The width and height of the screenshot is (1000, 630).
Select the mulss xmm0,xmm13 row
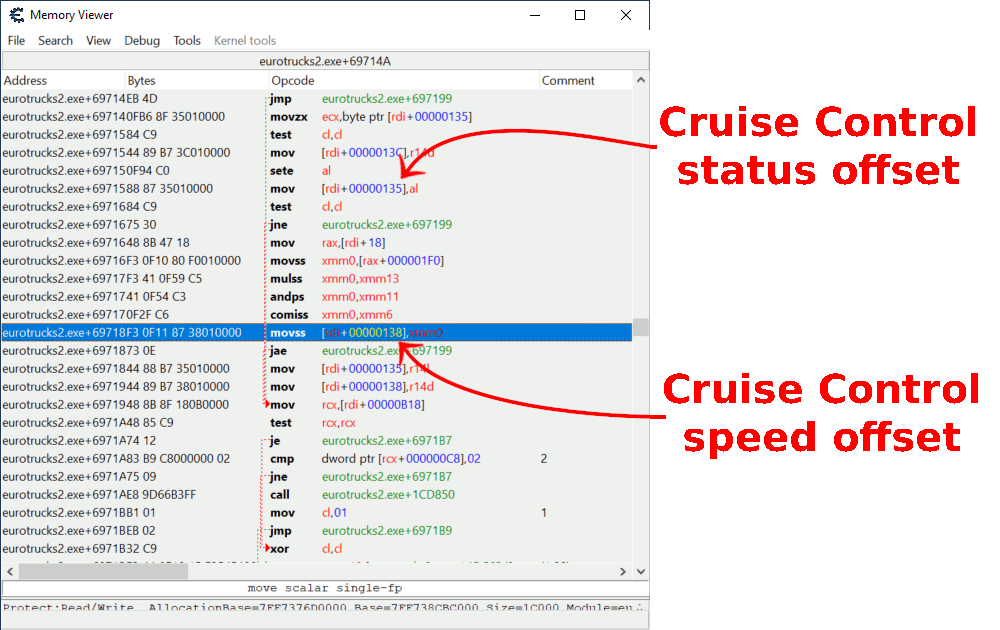point(317,279)
